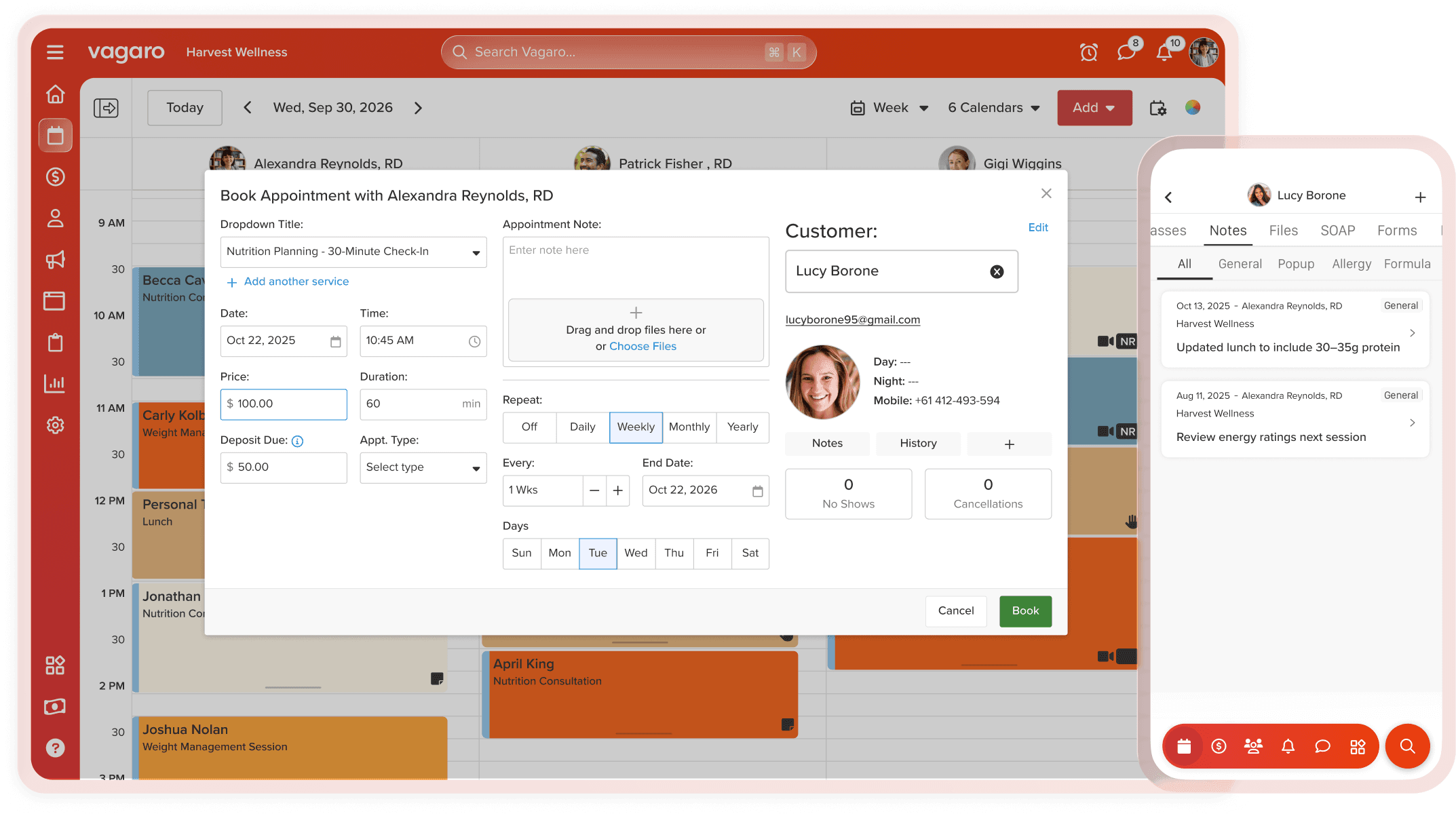Click the Choose Files link
Image resolution: width=1456 pixels, height=814 pixels.
coord(643,347)
